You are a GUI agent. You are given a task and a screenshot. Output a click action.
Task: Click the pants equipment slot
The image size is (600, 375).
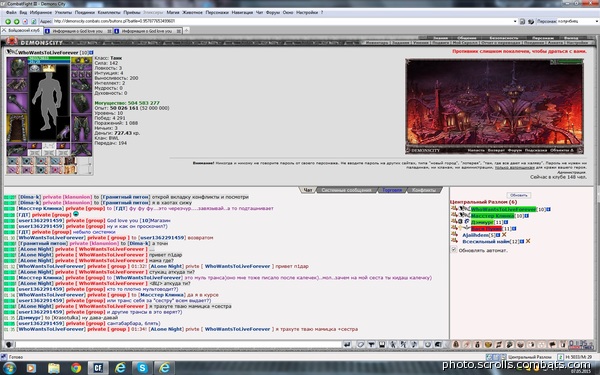pos(81,127)
